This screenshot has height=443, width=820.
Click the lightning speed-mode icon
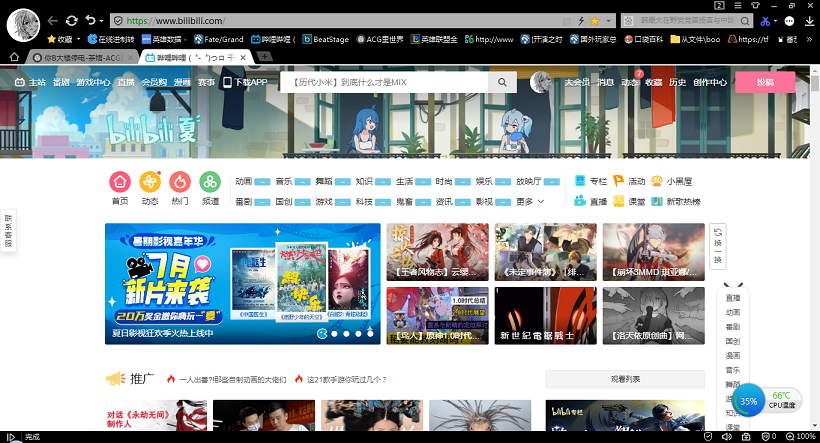[581, 21]
